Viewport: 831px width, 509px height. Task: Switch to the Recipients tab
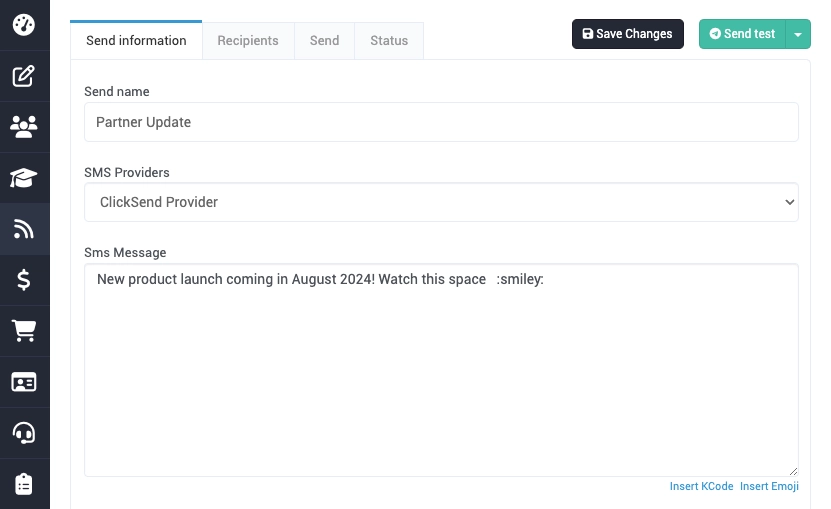click(x=248, y=41)
